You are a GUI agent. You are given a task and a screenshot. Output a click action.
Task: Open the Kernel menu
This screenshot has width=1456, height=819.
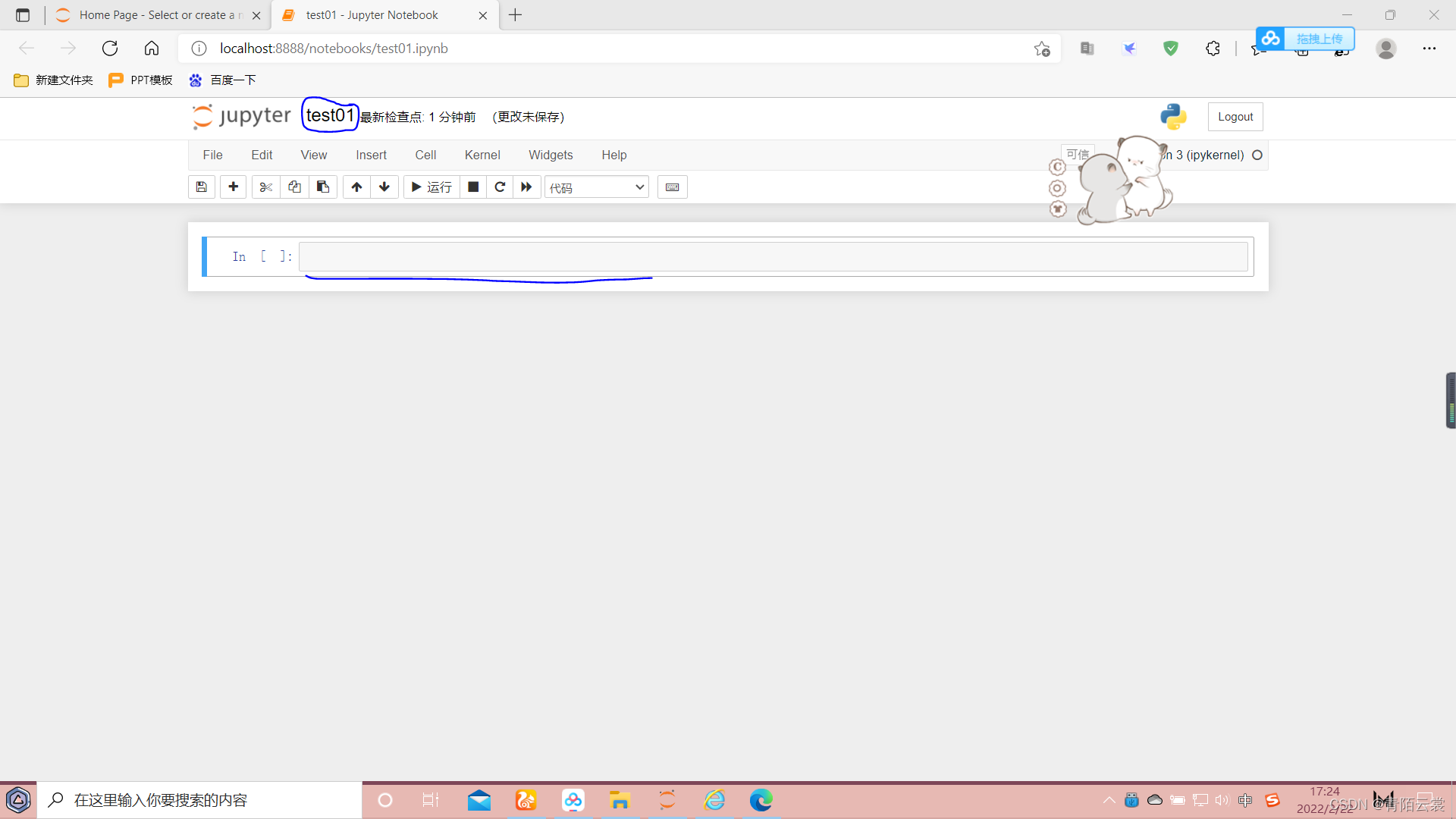tap(482, 155)
